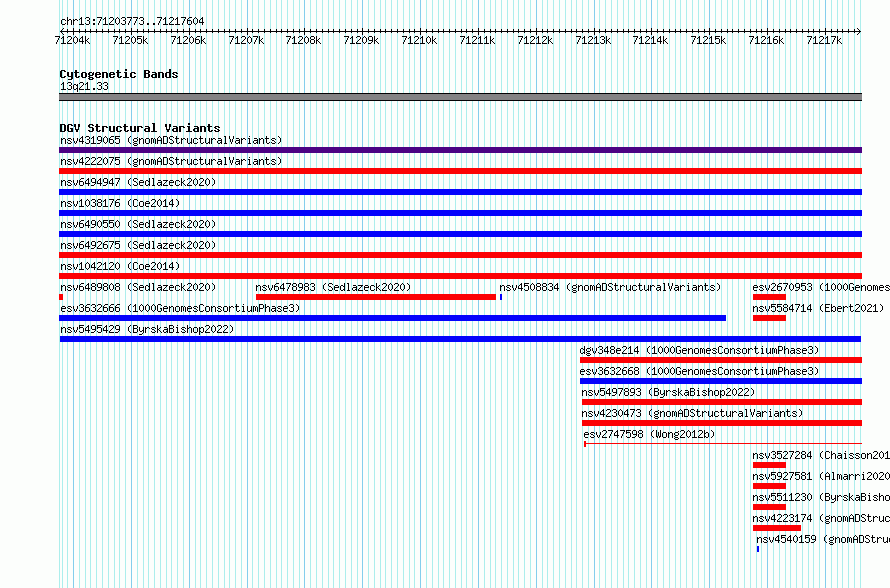Viewport: 890px width, 588px height.
Task: Click the tiny blue nsv4540159 marker
Action: click(x=758, y=549)
